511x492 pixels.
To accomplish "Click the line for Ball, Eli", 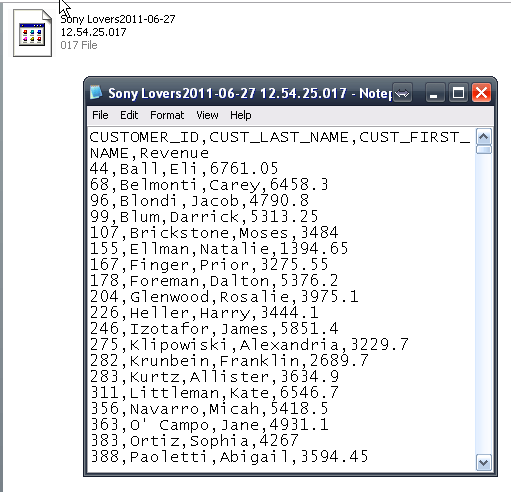I will 184,169.
